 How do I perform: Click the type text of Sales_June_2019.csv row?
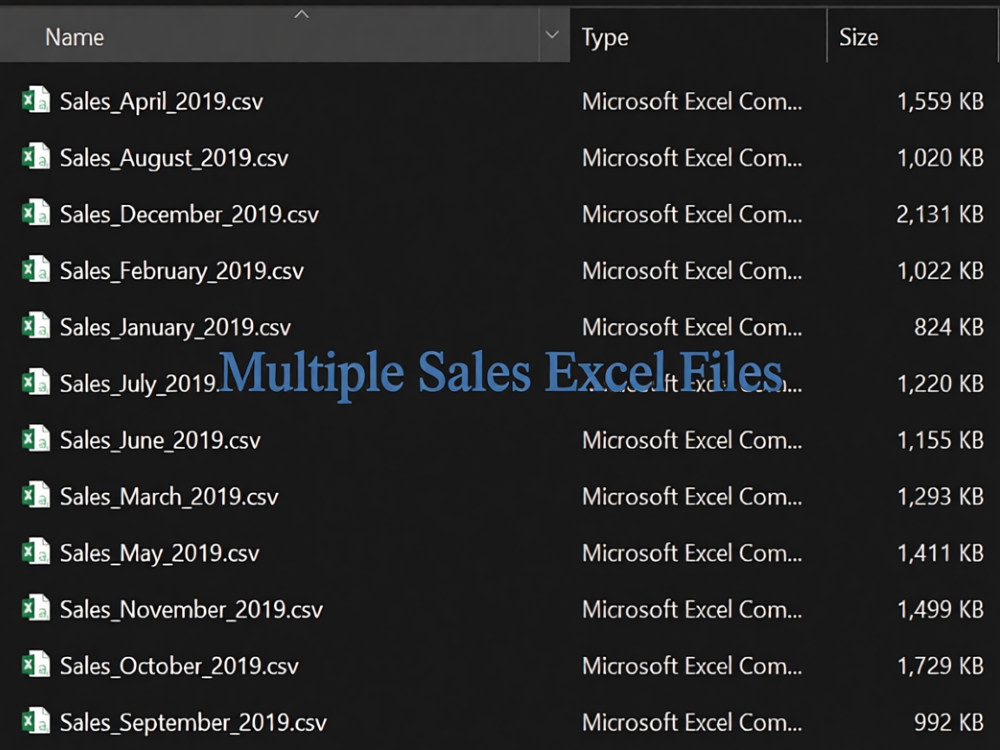click(692, 440)
